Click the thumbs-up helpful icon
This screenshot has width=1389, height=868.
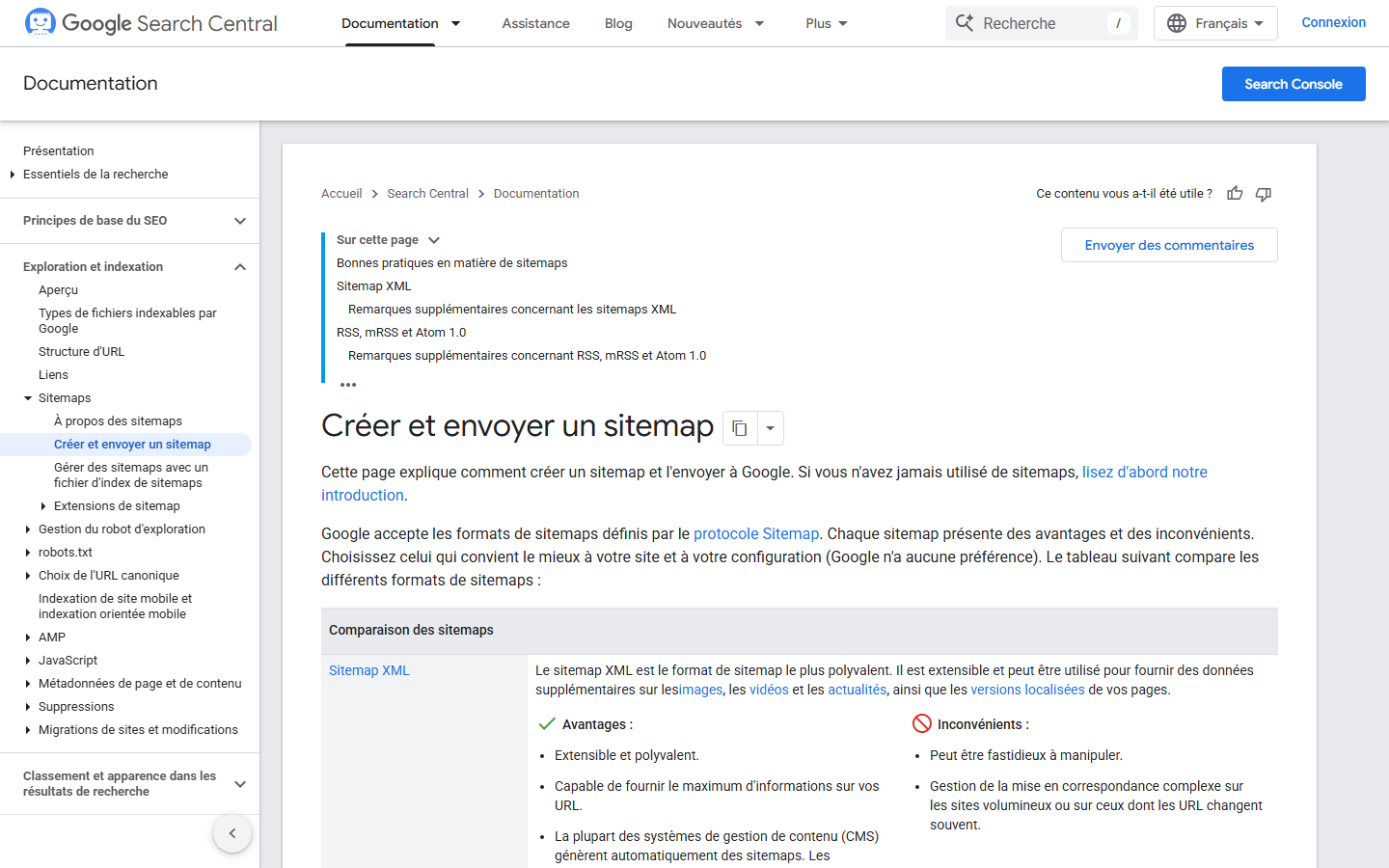1235,194
